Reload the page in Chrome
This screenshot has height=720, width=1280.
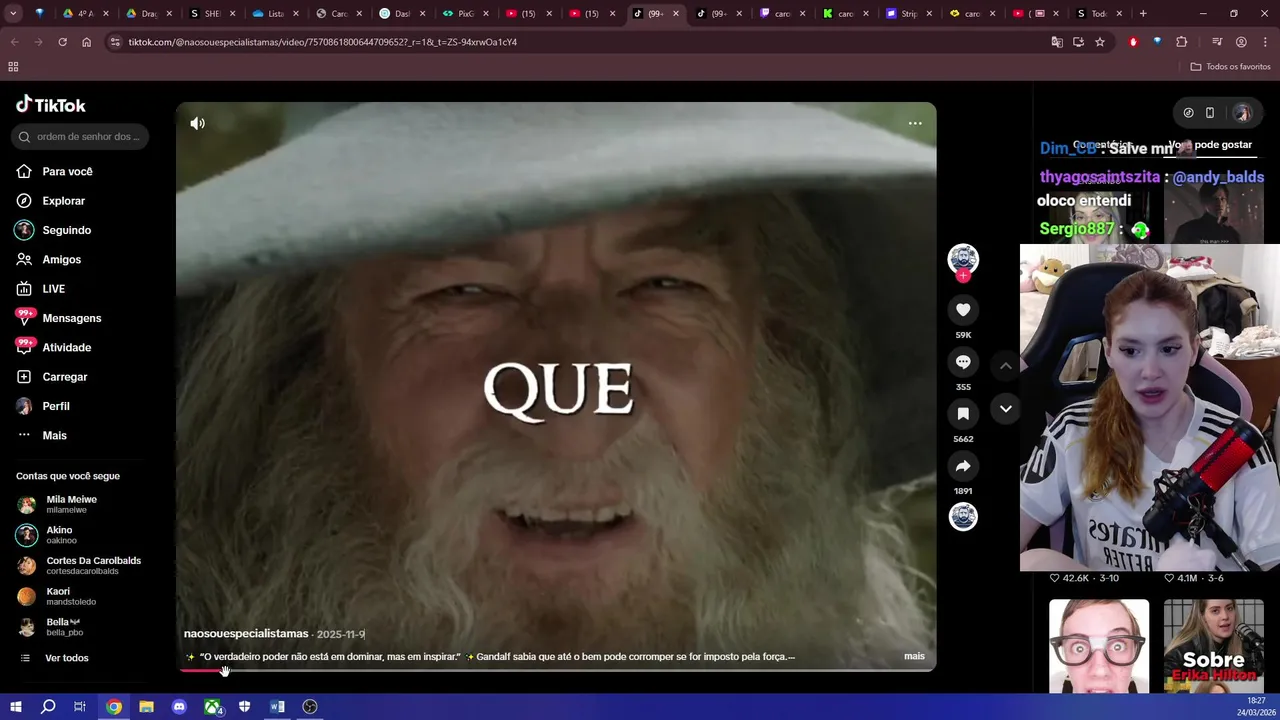pyautogui.click(x=62, y=42)
